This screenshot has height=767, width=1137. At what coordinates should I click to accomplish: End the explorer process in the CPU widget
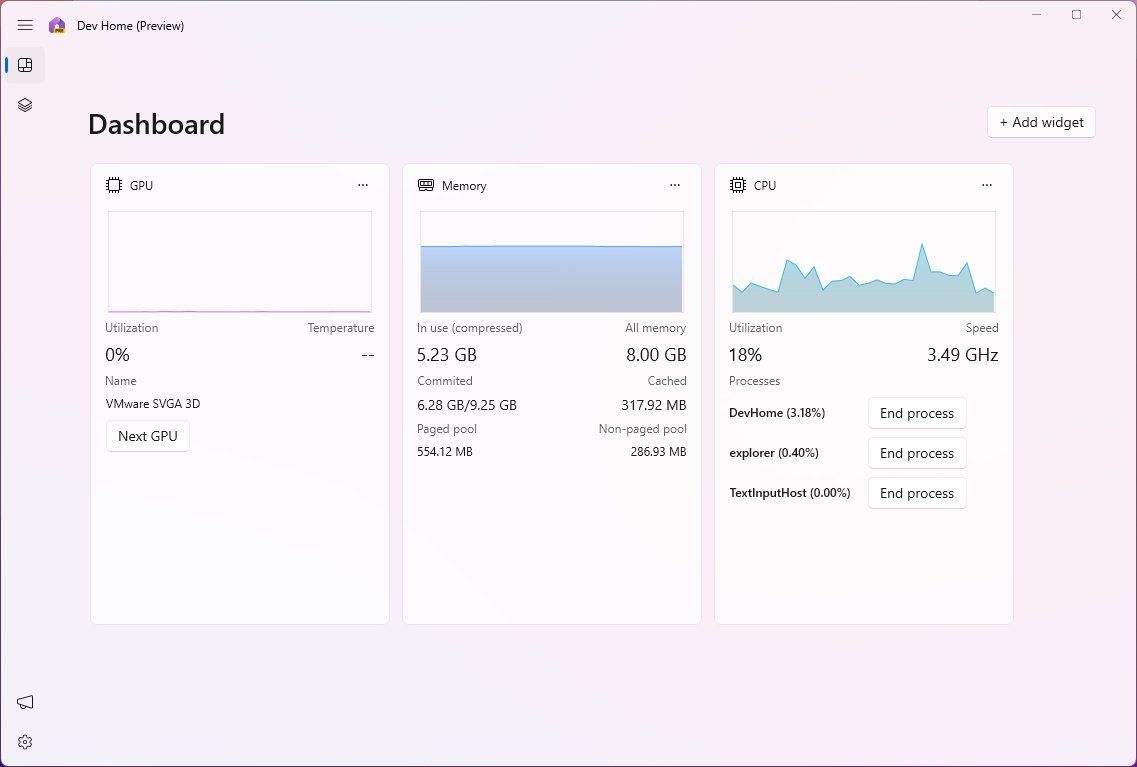pyautogui.click(x=916, y=453)
